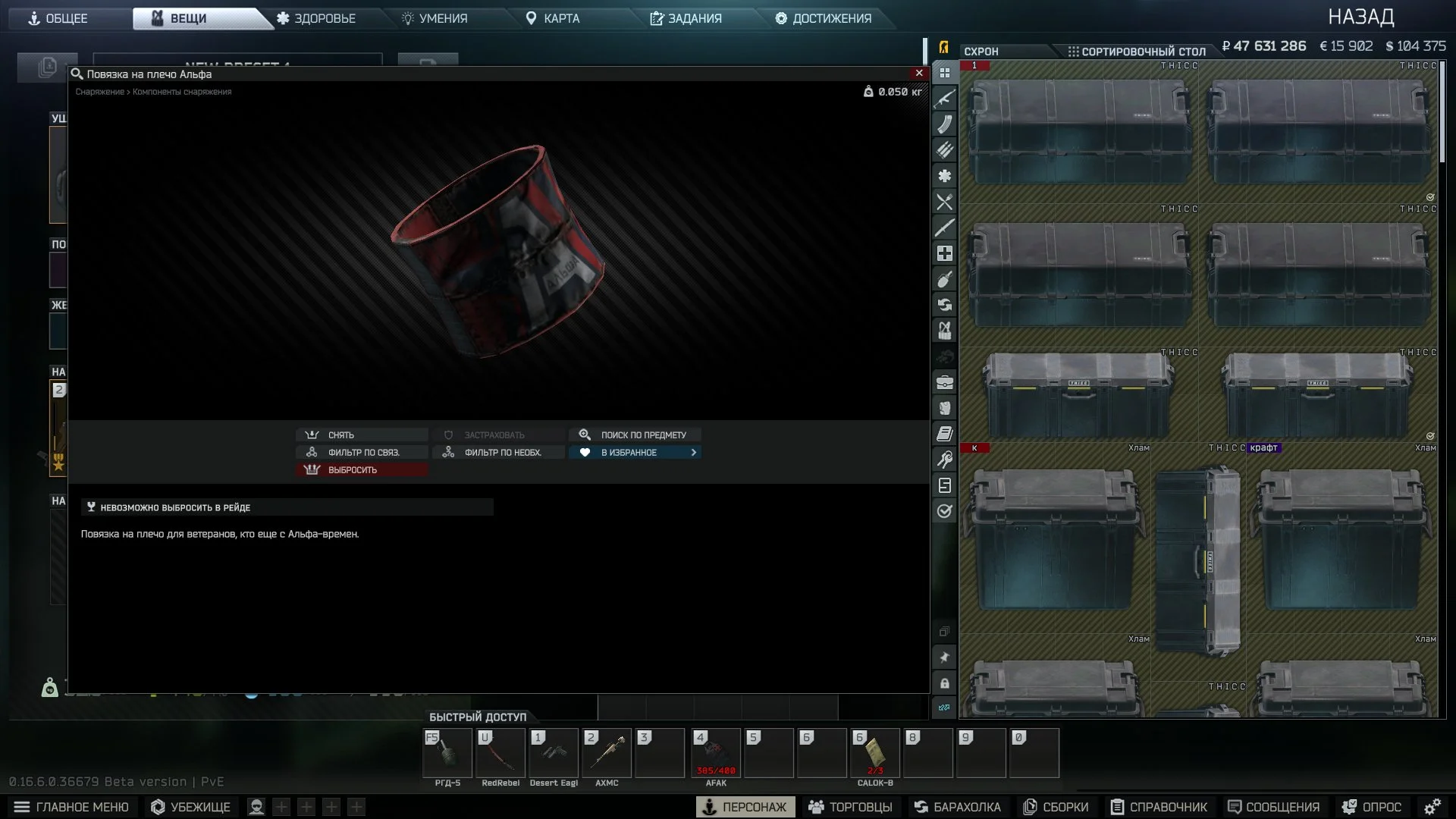
Task: Select the СХРОН stash tab
Action: pyautogui.click(x=981, y=51)
